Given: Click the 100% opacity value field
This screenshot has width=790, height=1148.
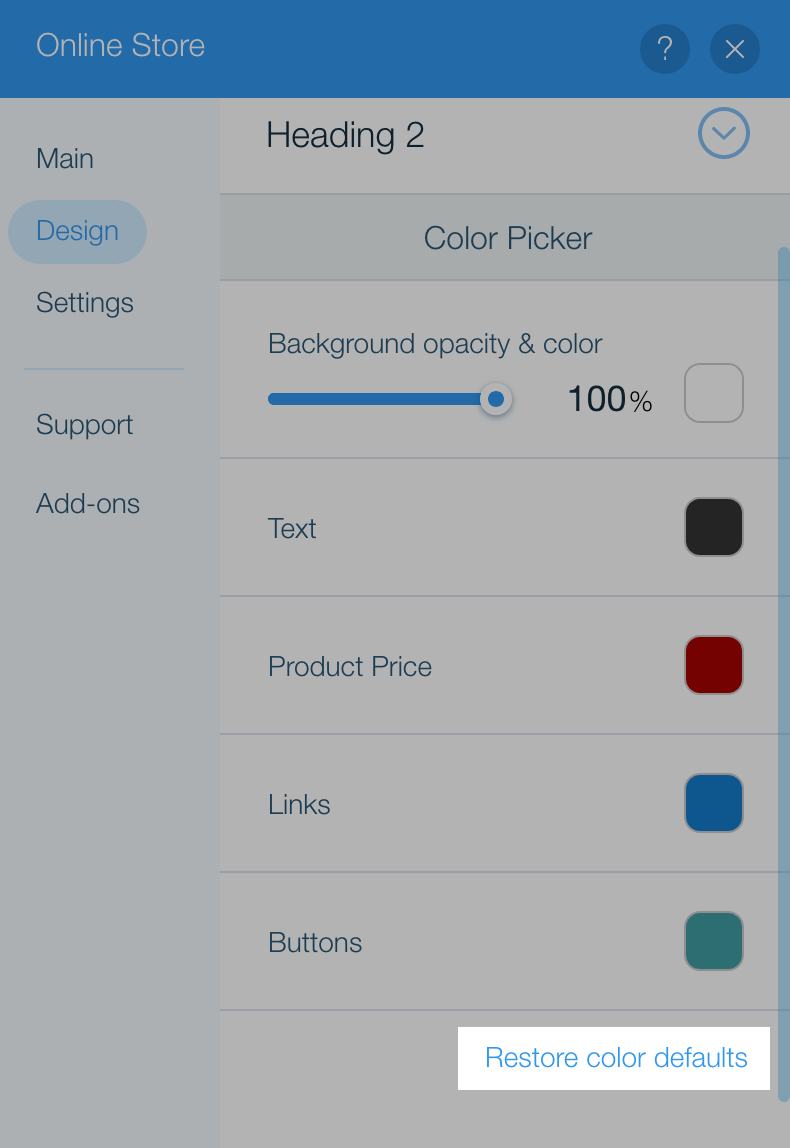Looking at the screenshot, I should [609, 400].
